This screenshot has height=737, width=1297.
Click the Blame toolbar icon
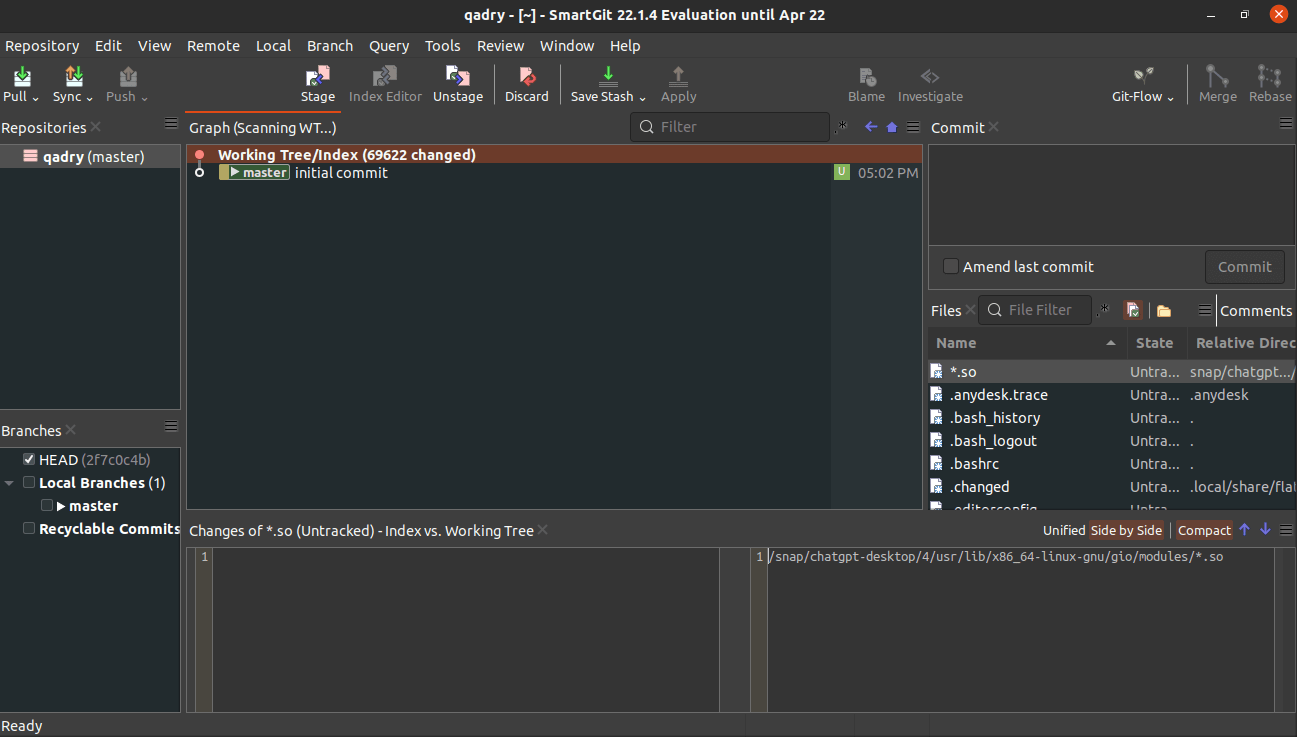tap(867, 76)
